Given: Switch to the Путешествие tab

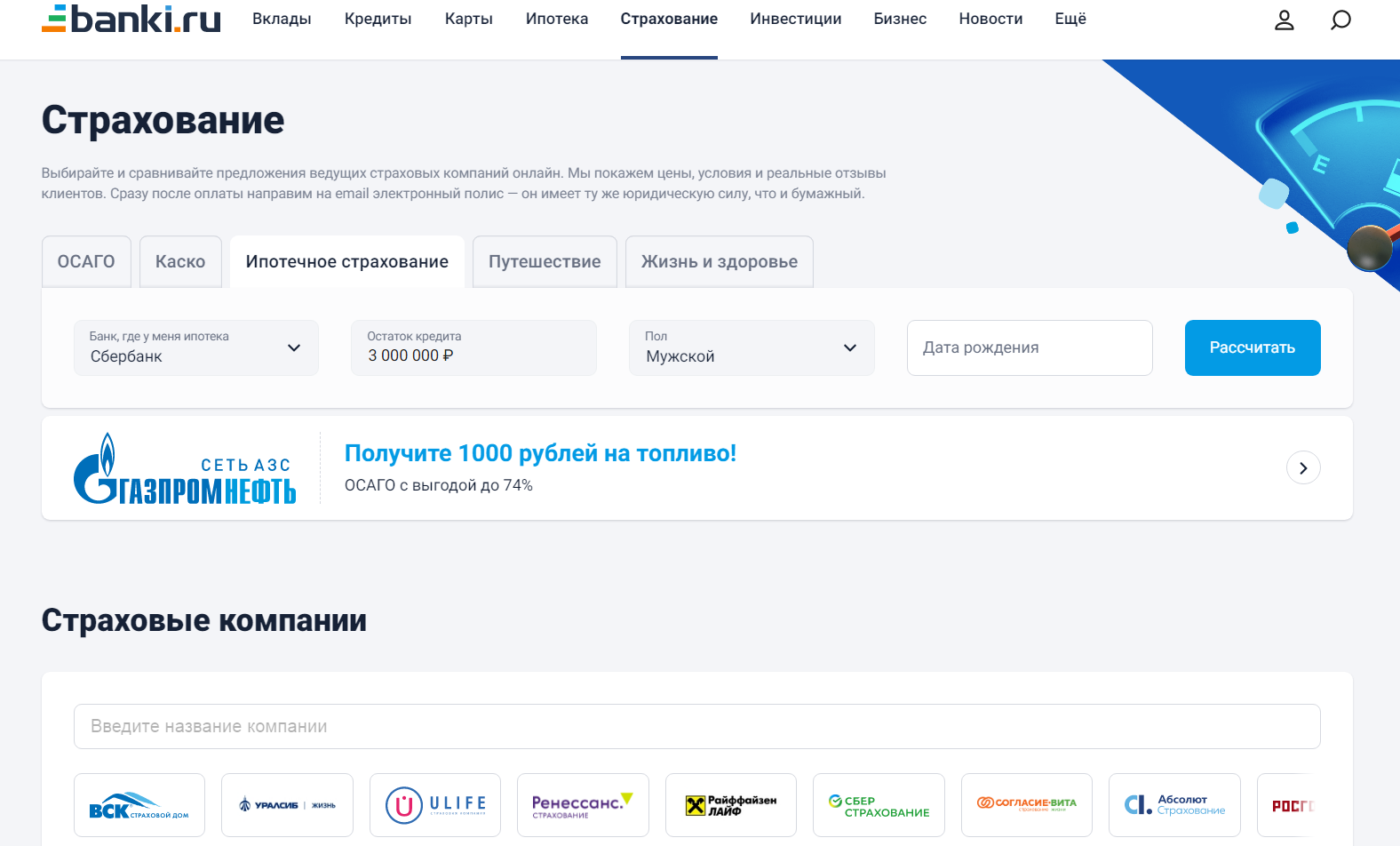Looking at the screenshot, I should [545, 261].
